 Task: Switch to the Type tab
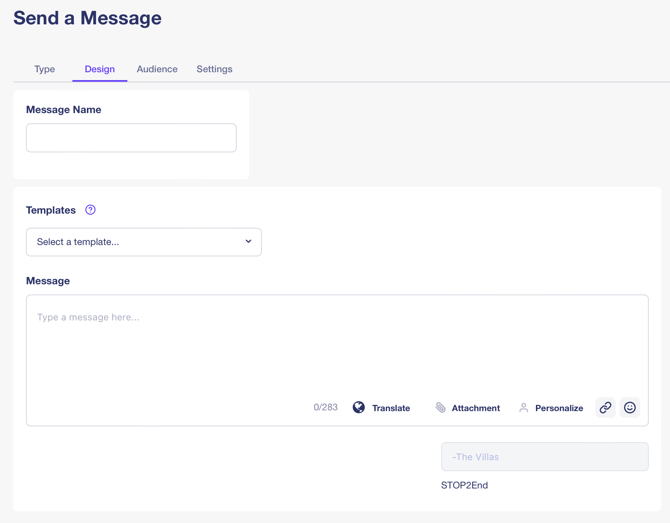pyautogui.click(x=44, y=69)
